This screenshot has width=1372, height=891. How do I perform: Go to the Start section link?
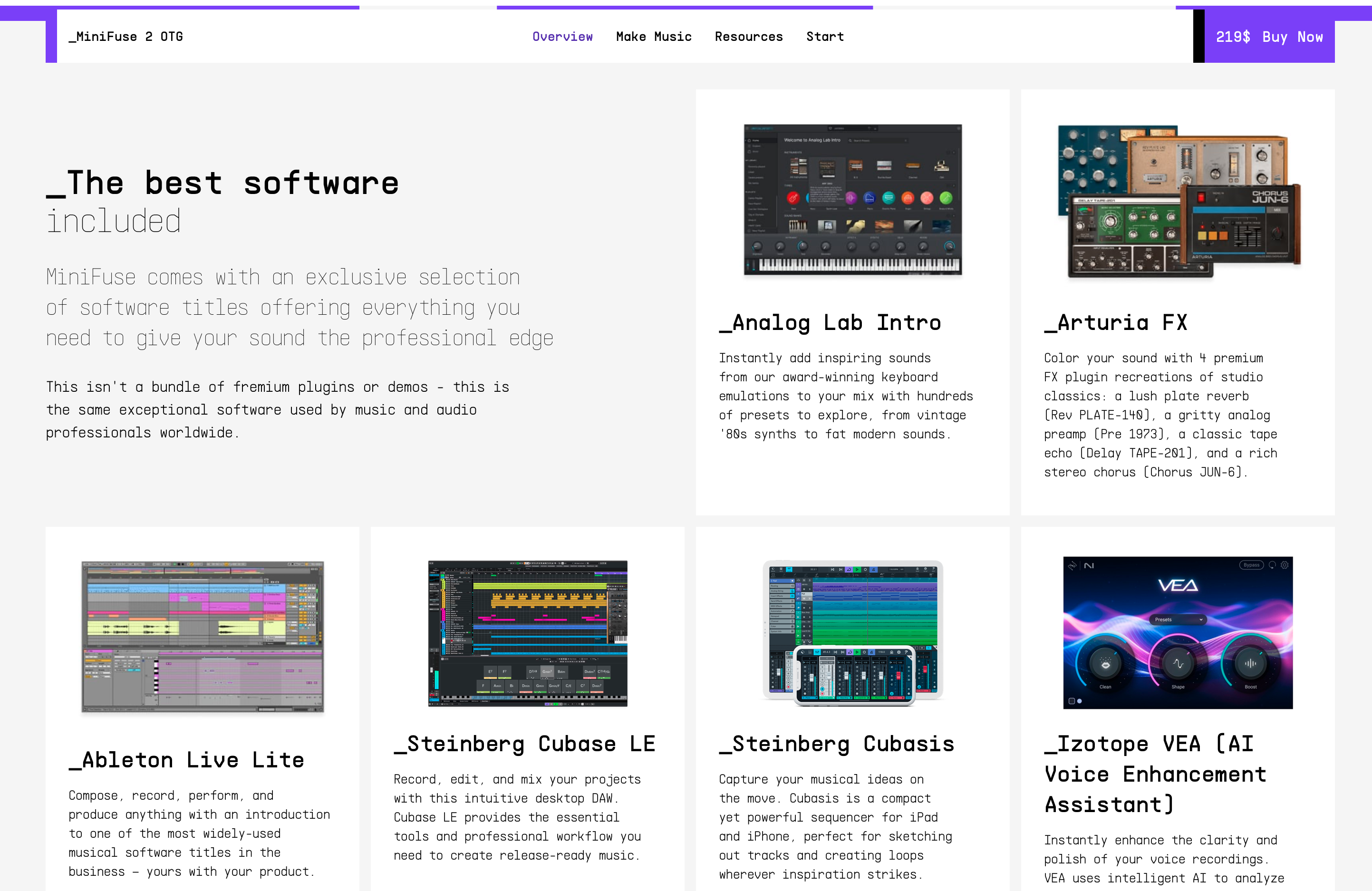click(824, 36)
